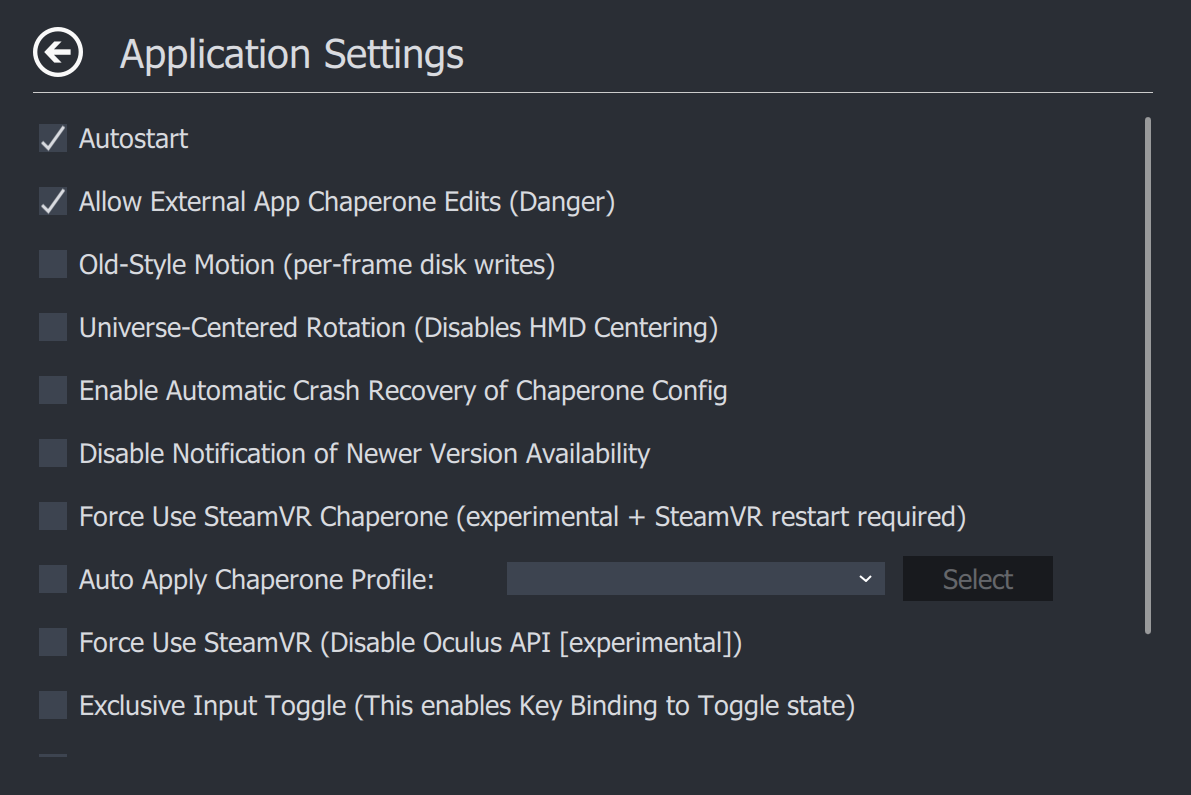
Task: Tick Force Use SteamVR Chaperone checkbox
Action: [x=53, y=517]
